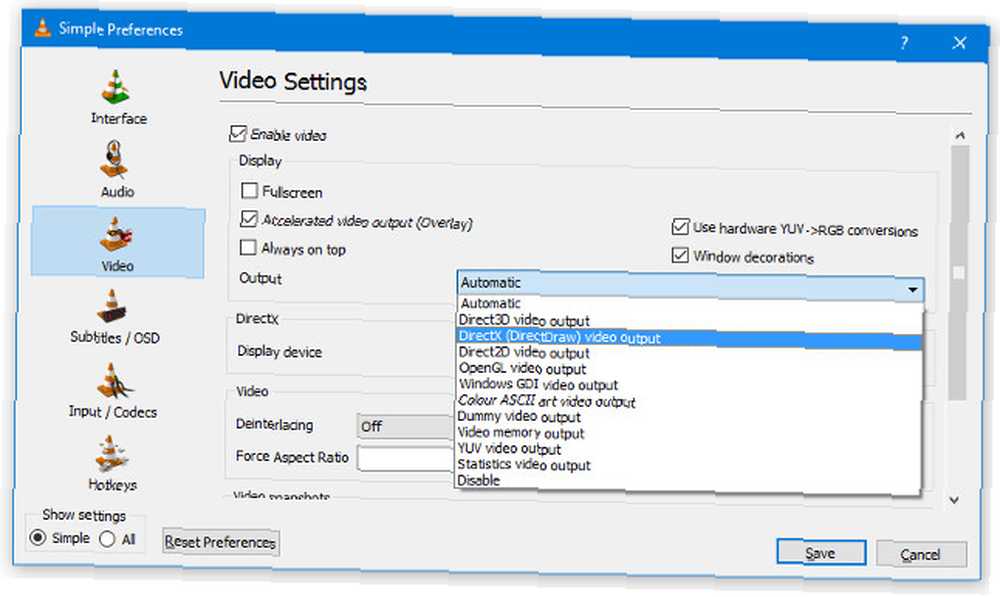Select the Simple show settings radio

38,538
